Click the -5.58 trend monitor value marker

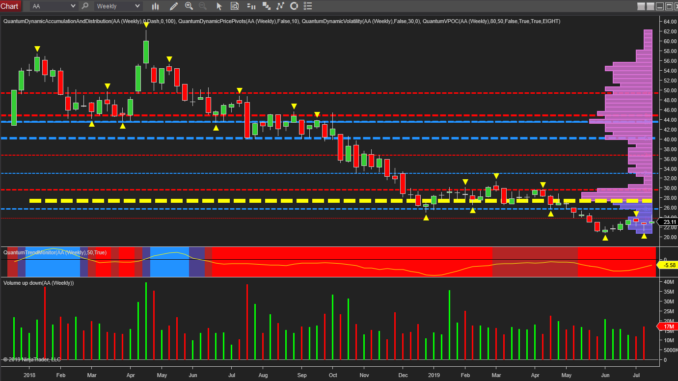coord(668,265)
